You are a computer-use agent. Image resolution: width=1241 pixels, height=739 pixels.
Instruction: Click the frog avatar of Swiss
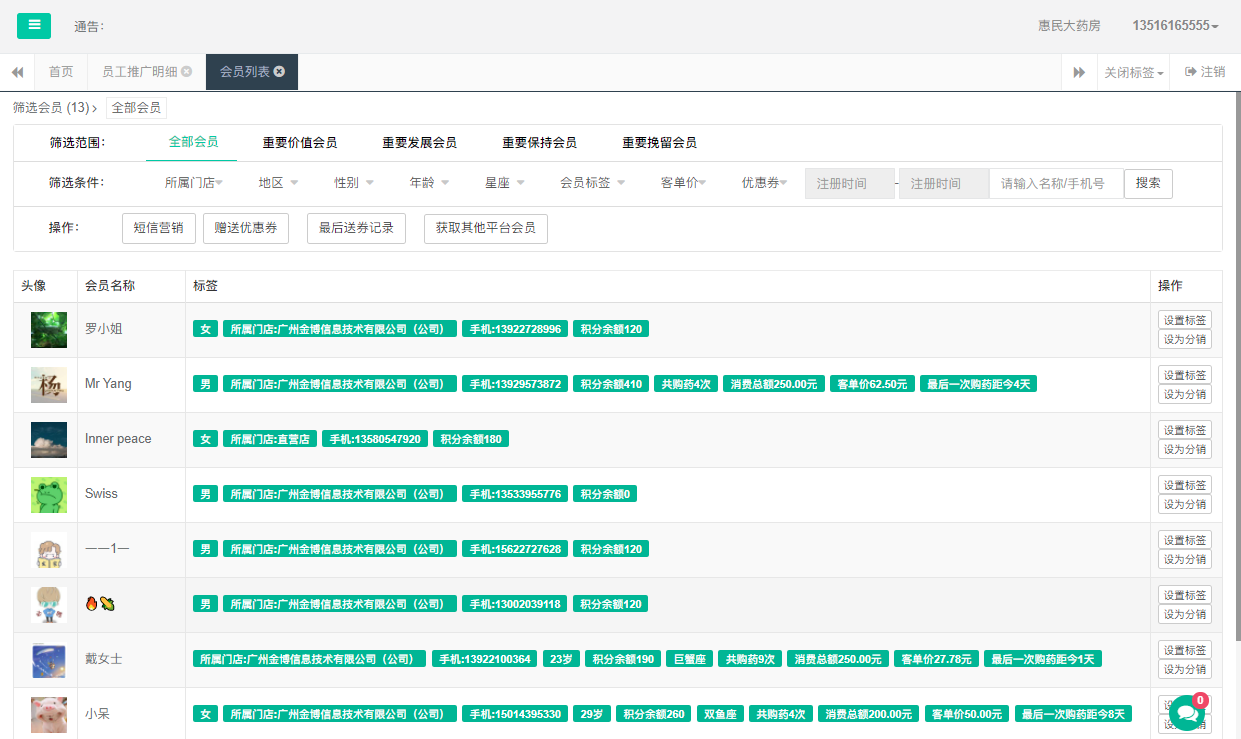click(x=48, y=494)
